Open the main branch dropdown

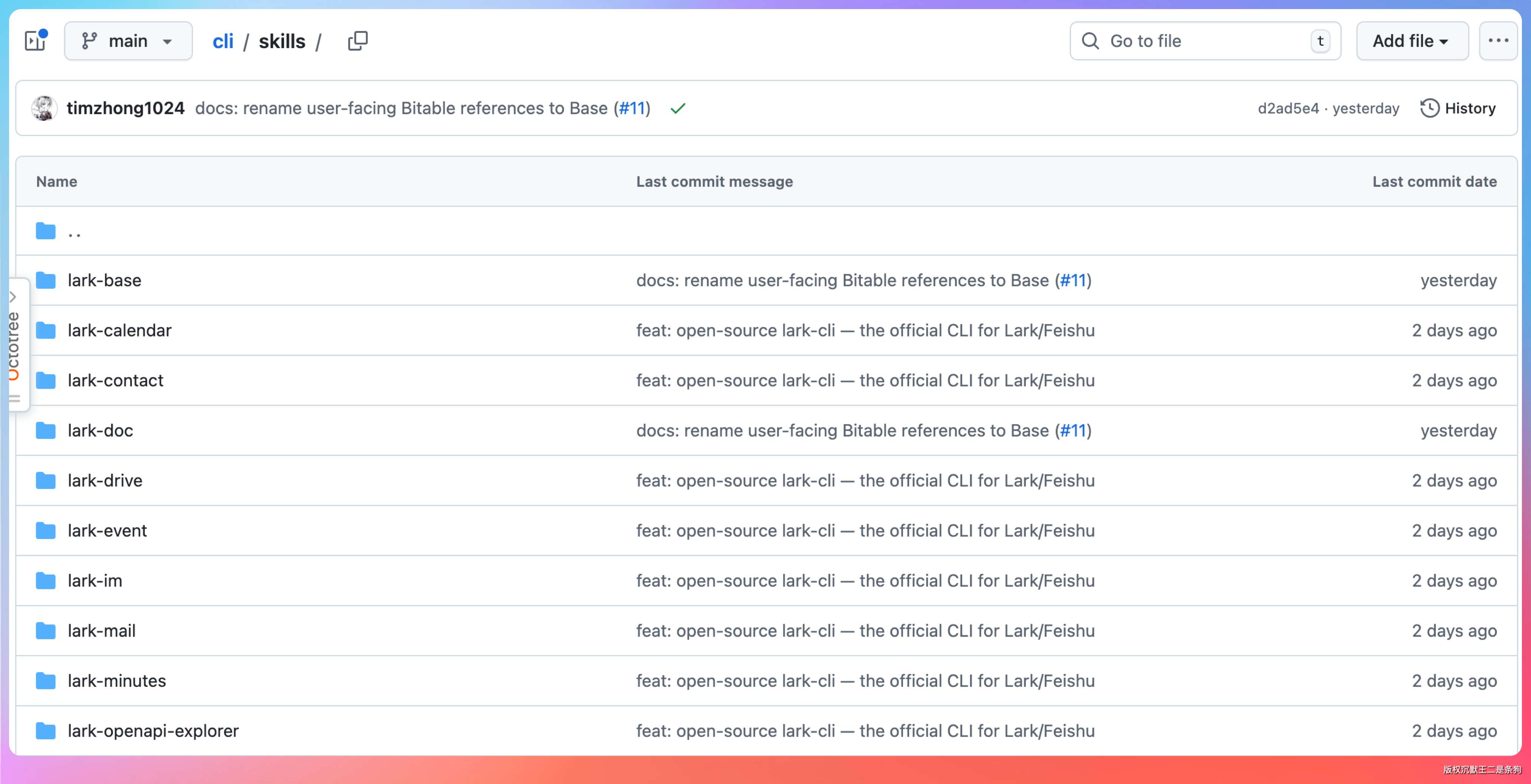tap(128, 41)
